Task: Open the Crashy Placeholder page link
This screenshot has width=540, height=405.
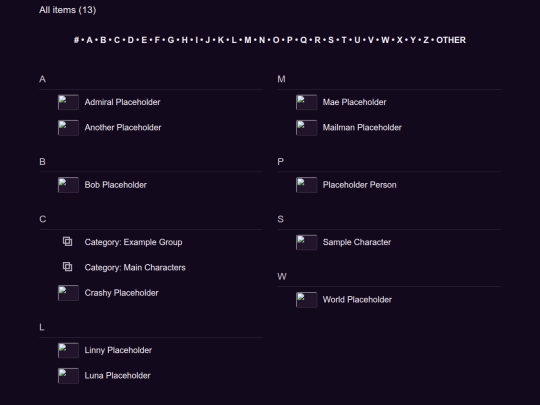Action: point(121,293)
